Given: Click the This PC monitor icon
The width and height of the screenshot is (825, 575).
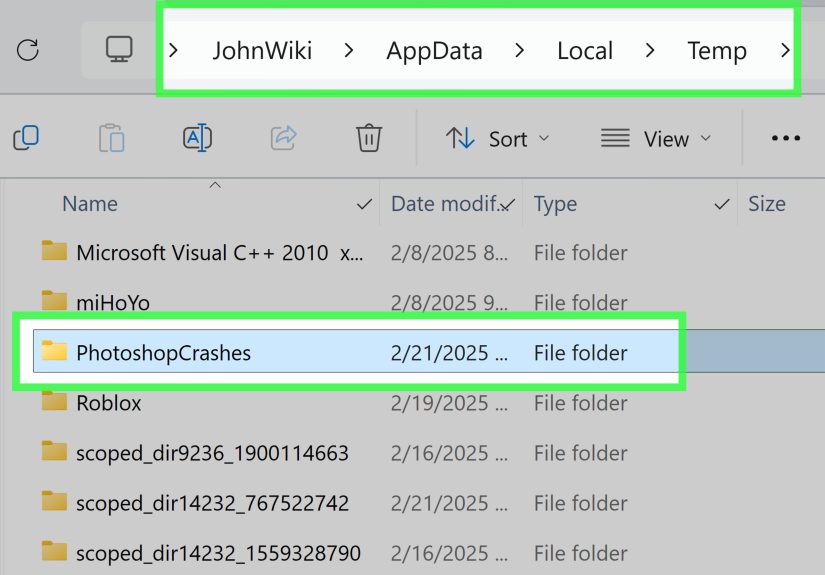Looking at the screenshot, I should [x=119, y=49].
